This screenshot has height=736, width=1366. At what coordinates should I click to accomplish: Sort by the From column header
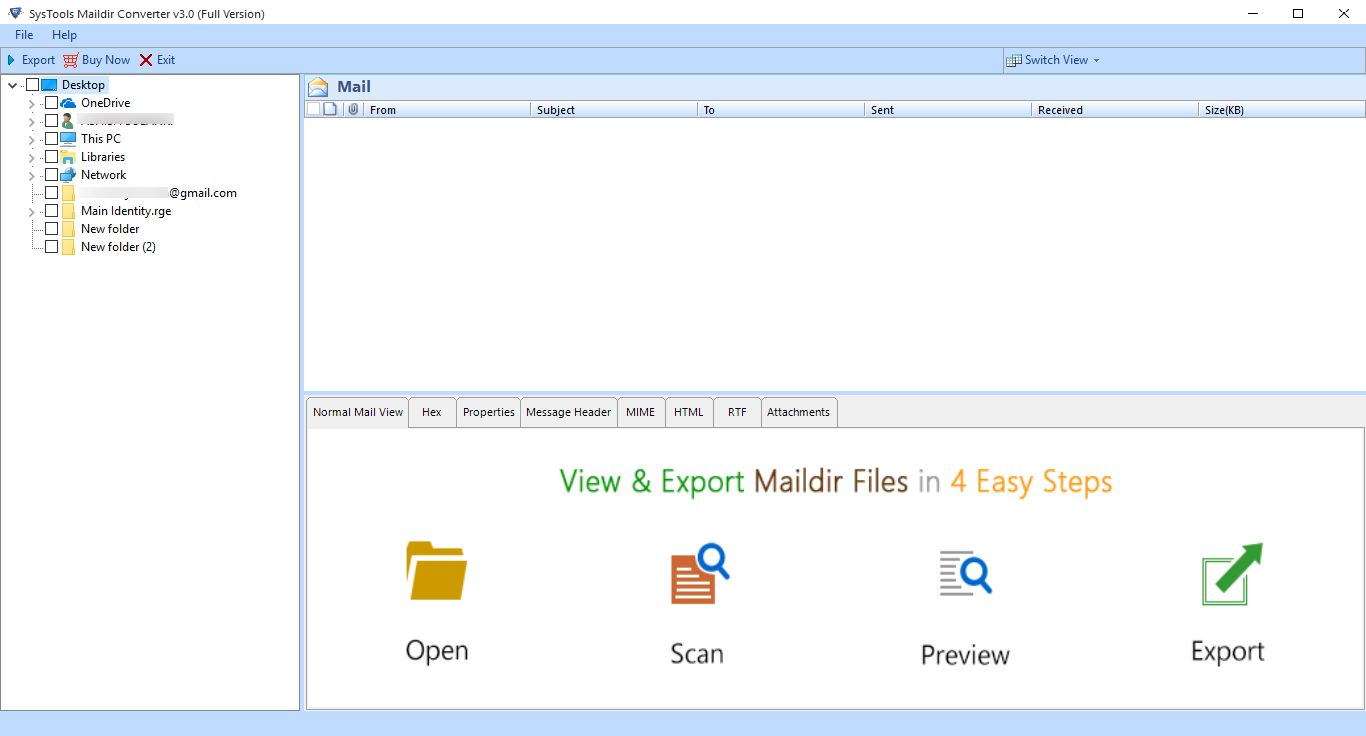(447, 110)
